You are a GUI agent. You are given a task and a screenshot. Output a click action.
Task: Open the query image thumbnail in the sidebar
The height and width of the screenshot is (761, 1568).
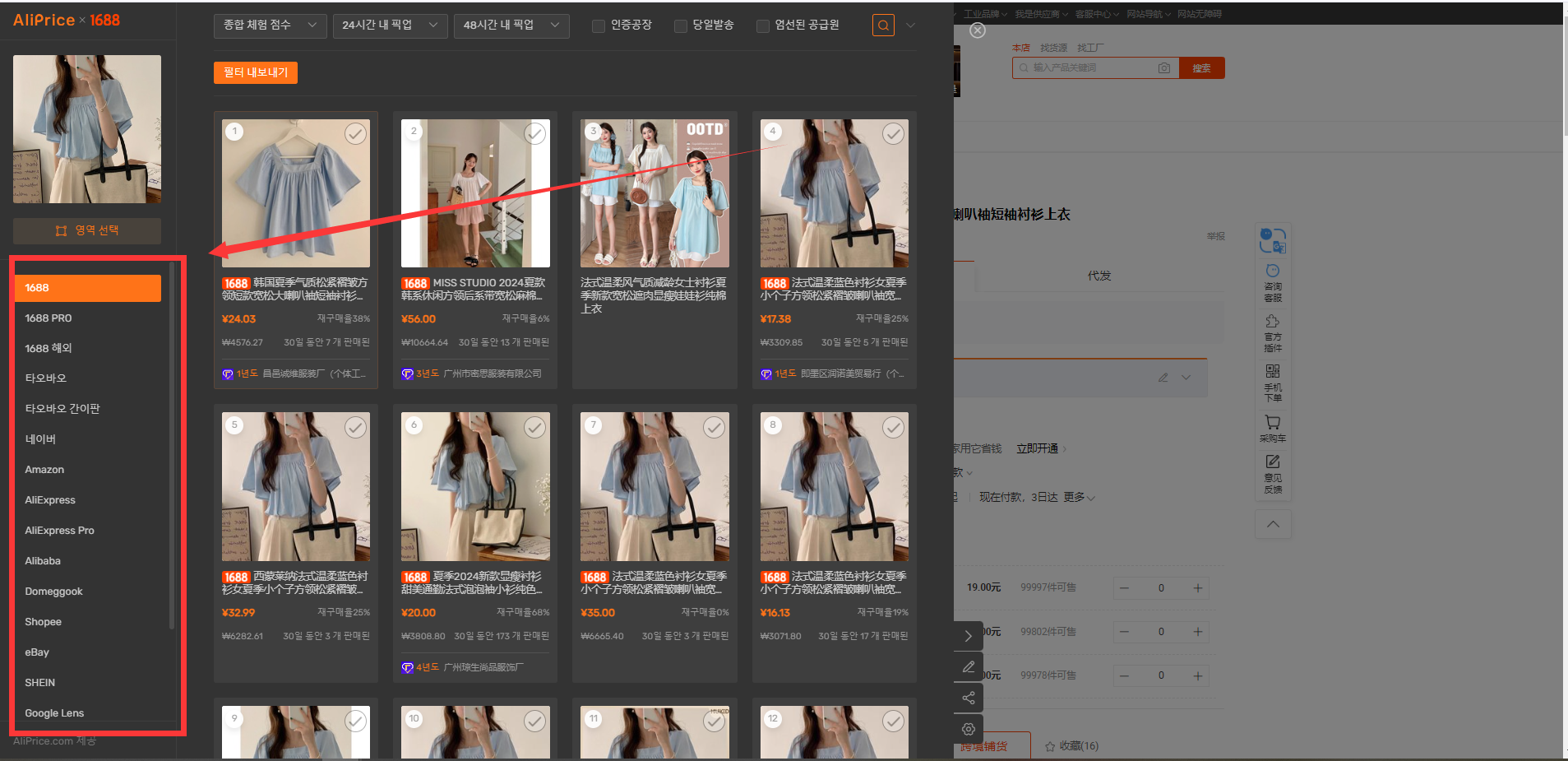pyautogui.click(x=87, y=129)
